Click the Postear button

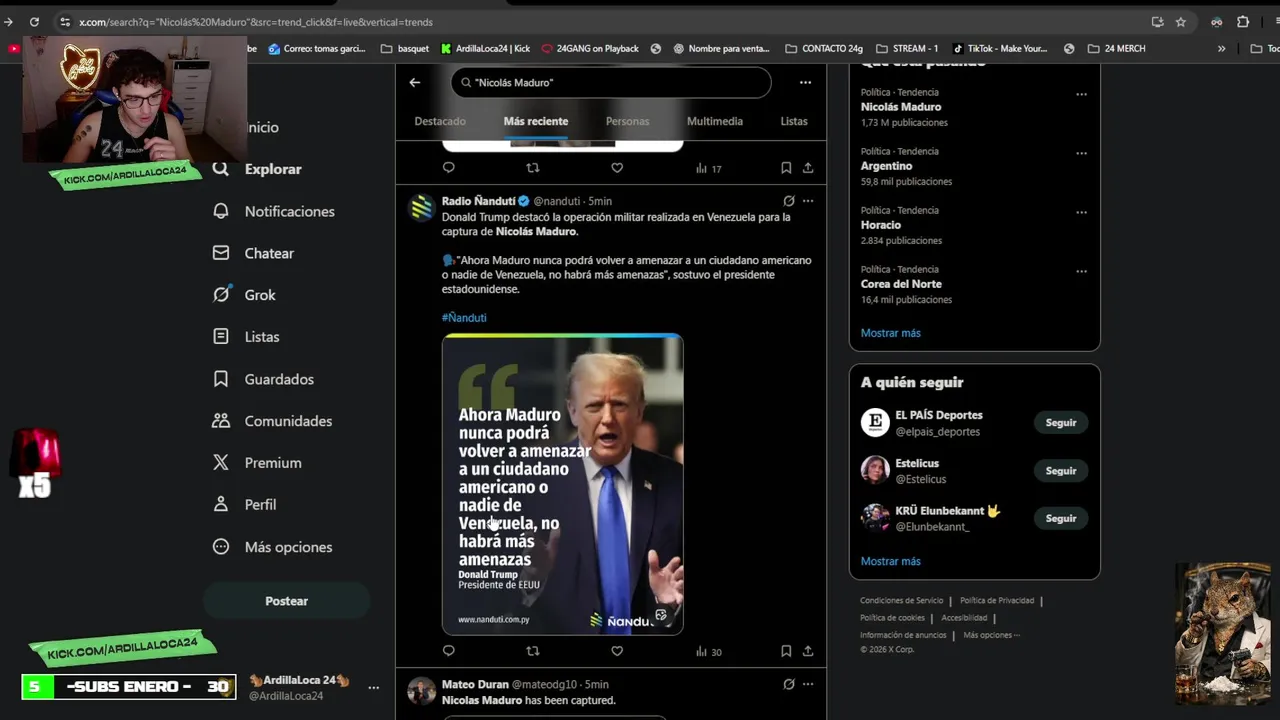[287, 601]
